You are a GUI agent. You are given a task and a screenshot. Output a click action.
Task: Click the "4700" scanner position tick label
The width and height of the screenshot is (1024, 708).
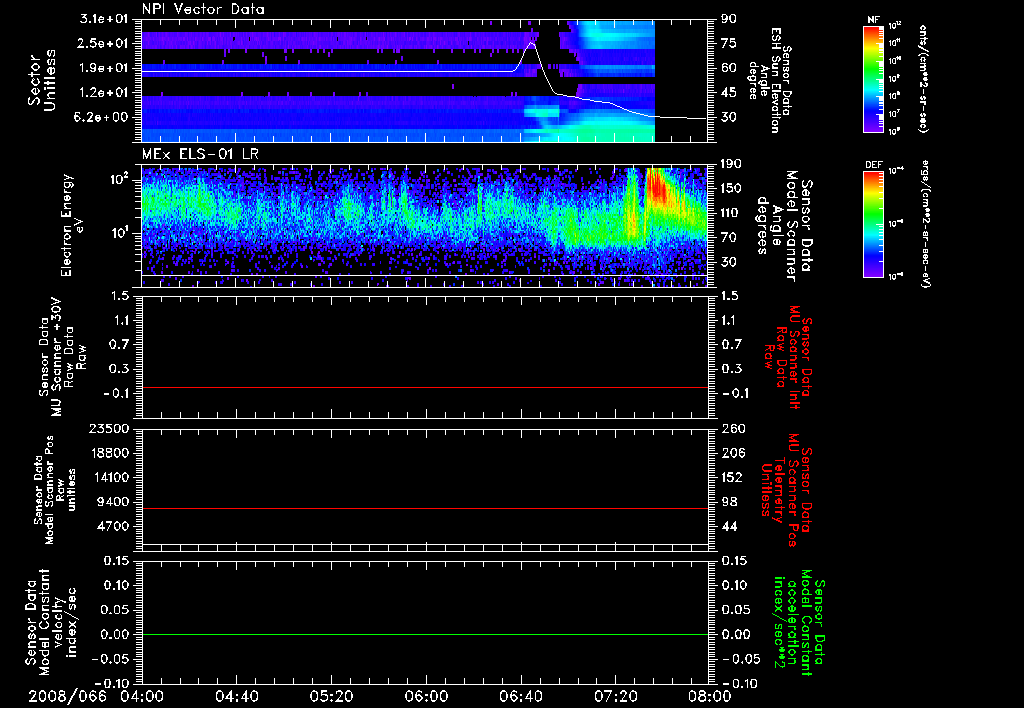111,526
